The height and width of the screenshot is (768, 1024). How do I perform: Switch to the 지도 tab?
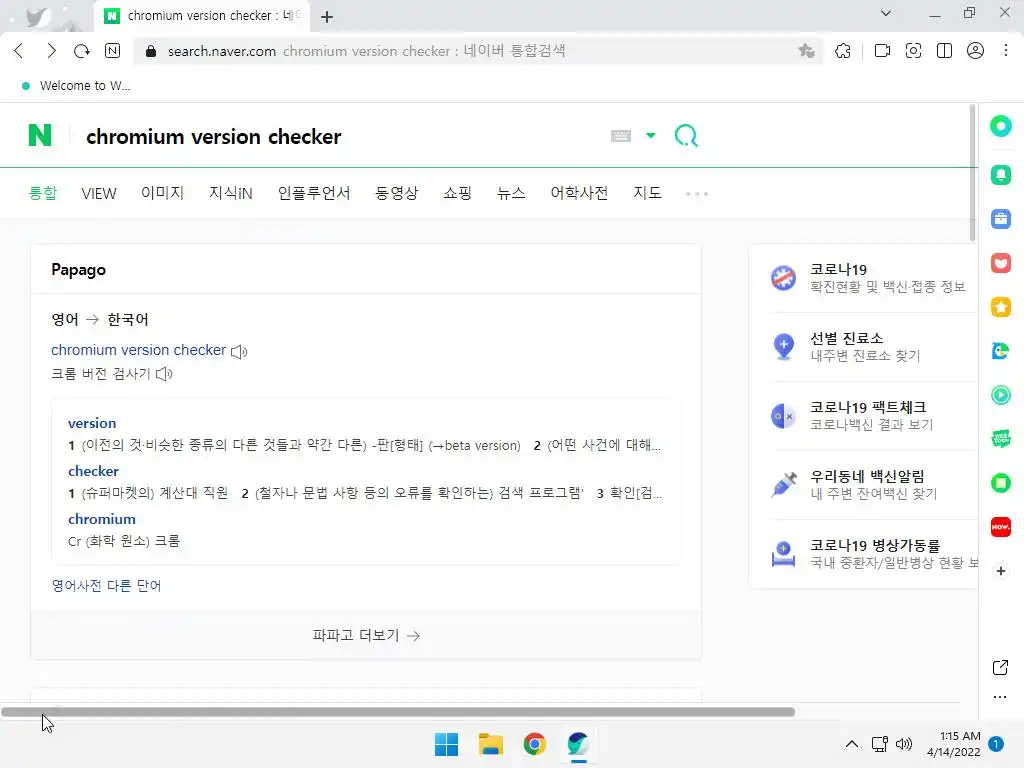click(647, 193)
